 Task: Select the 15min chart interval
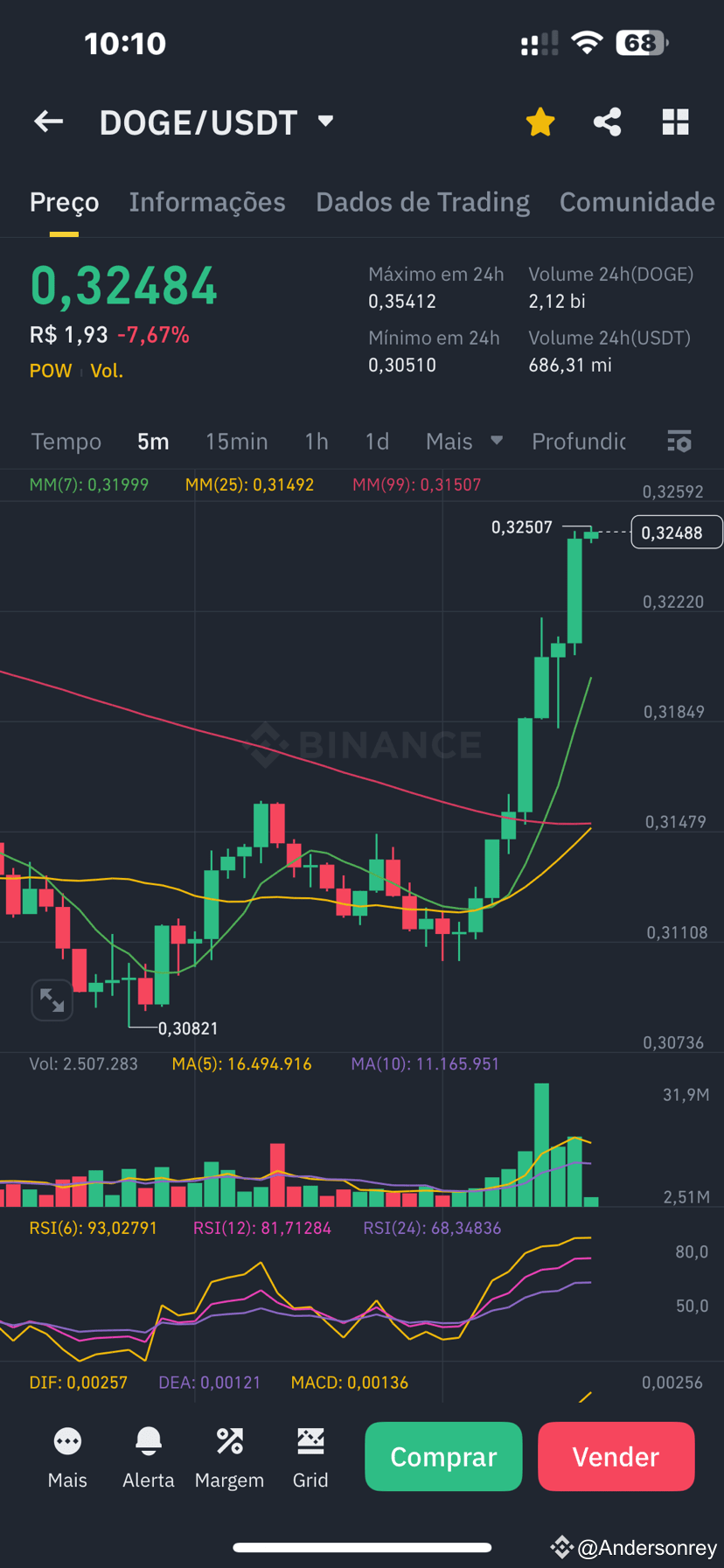click(x=237, y=442)
